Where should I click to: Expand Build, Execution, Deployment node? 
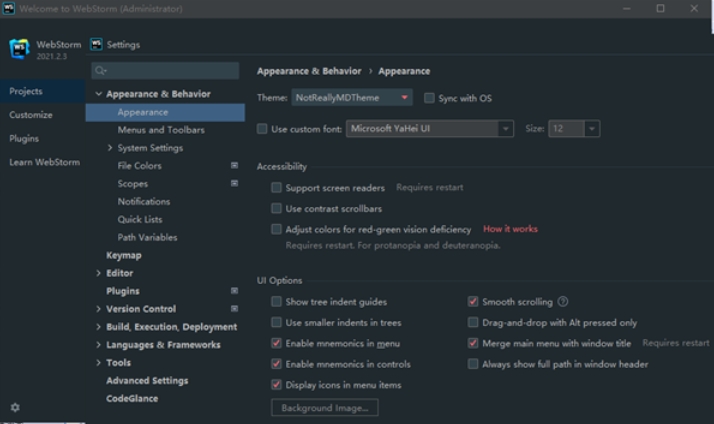pos(98,327)
